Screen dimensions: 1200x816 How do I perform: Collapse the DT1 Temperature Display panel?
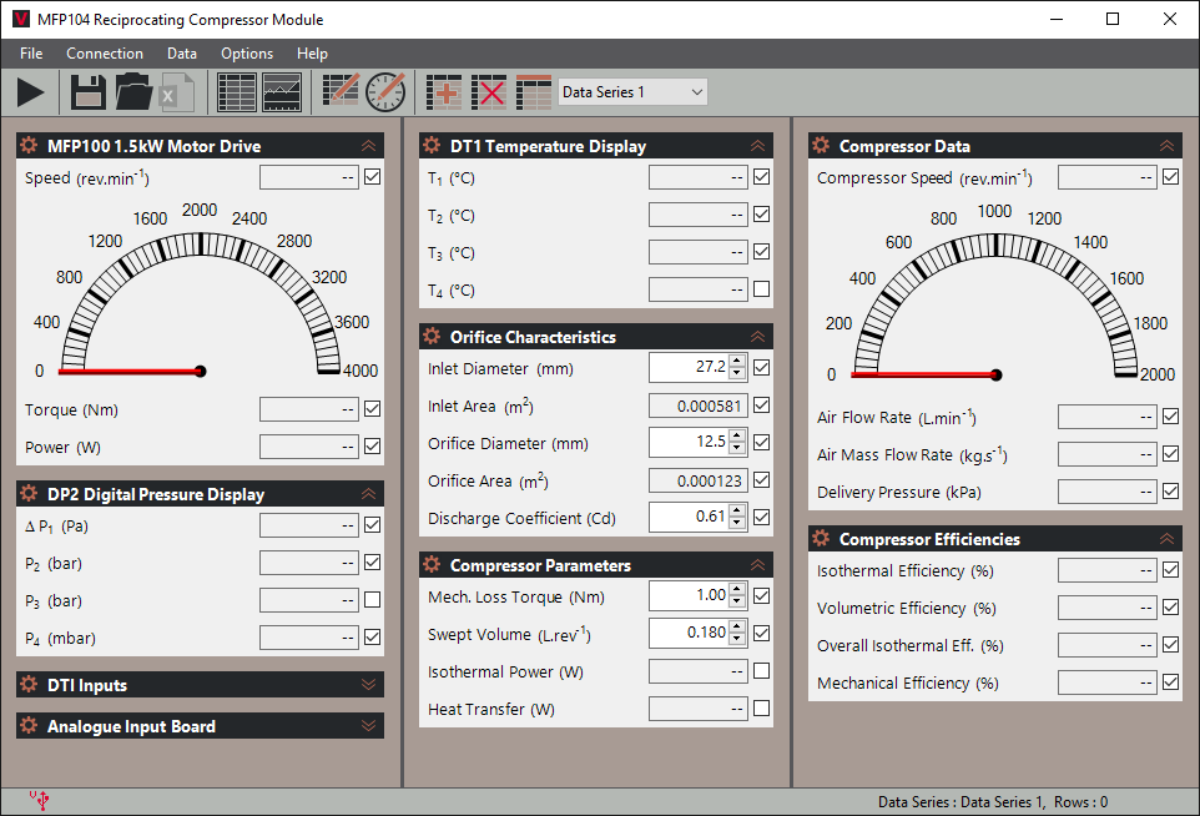758,145
